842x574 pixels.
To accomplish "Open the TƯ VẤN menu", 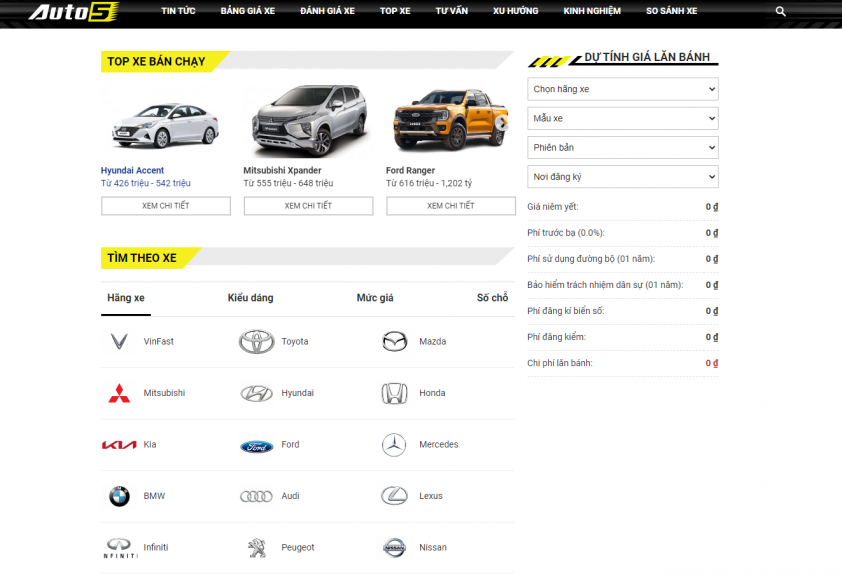I will (452, 11).
